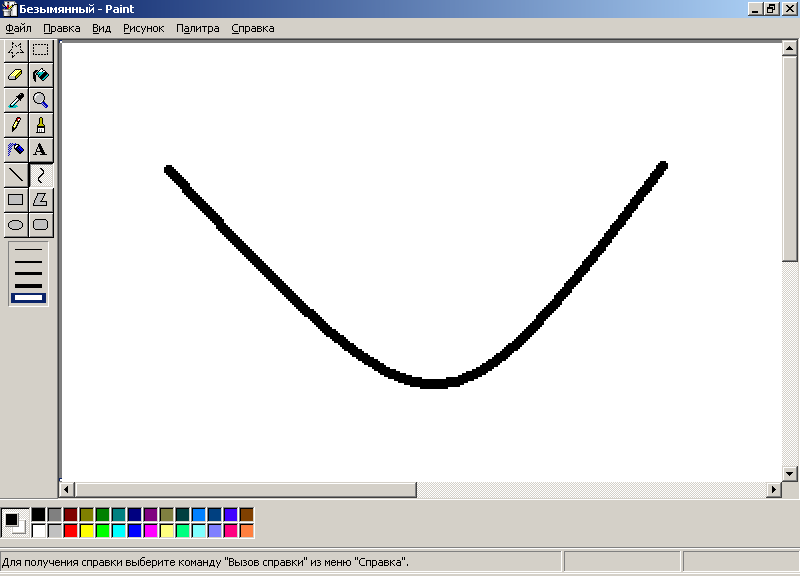Select the Curve tool
The width and height of the screenshot is (800, 576).
coord(41,175)
